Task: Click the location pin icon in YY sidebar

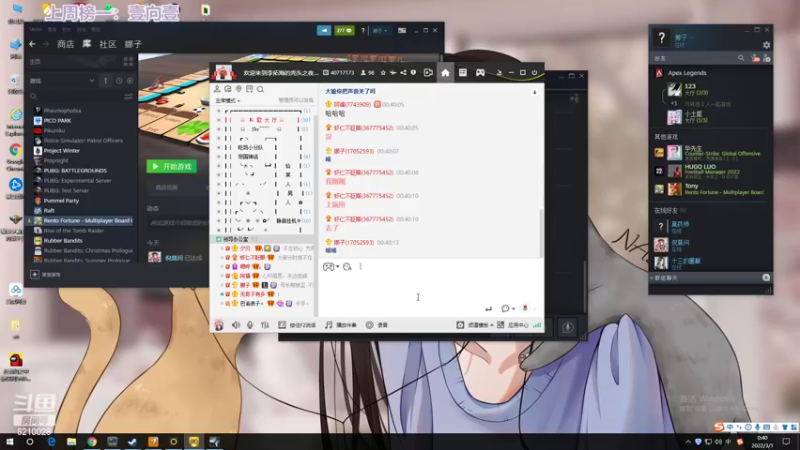Action: pos(239,89)
